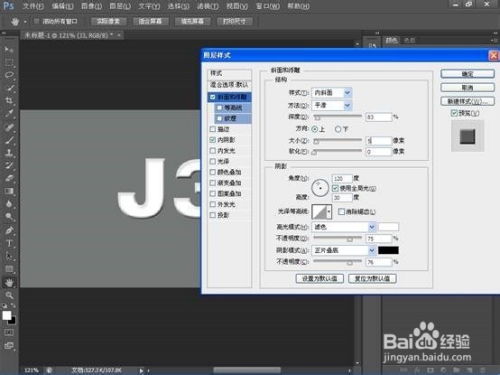Uncheck the 斜面和浮雕 style checkbox
500x375 pixels.
click(x=213, y=97)
